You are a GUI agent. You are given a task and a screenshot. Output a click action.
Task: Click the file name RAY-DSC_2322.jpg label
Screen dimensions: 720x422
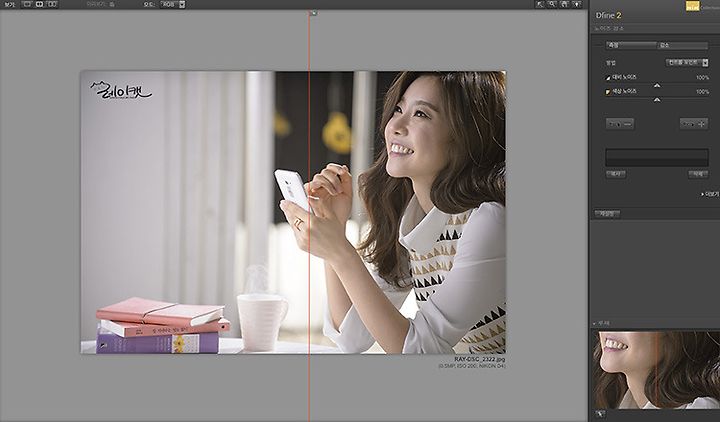(x=480, y=359)
